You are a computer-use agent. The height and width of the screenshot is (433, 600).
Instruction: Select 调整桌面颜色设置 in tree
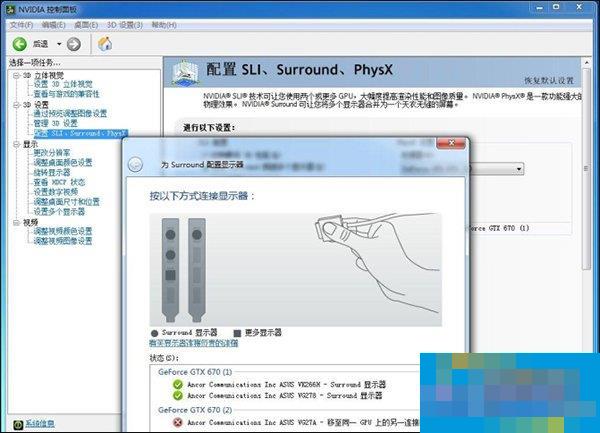[63, 163]
